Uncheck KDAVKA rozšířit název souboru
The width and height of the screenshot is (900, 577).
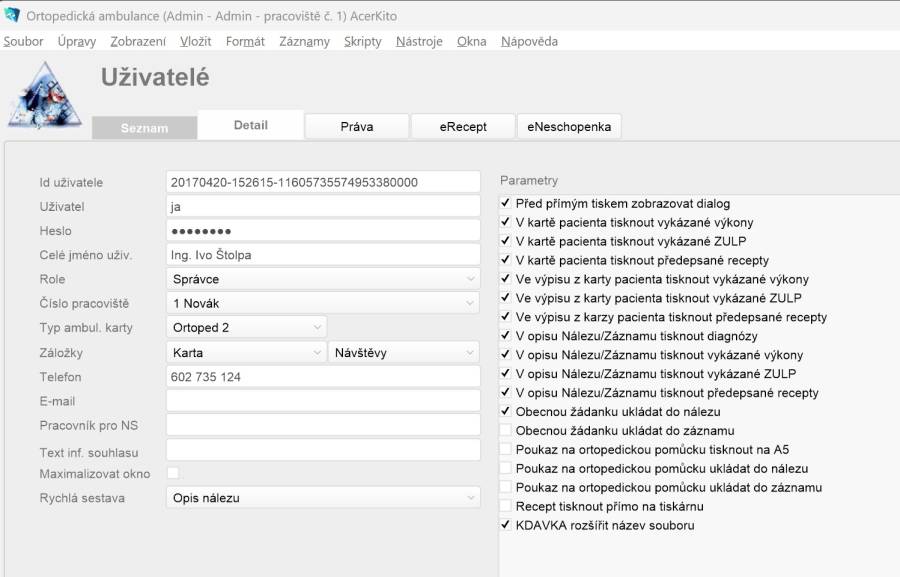(x=506, y=525)
